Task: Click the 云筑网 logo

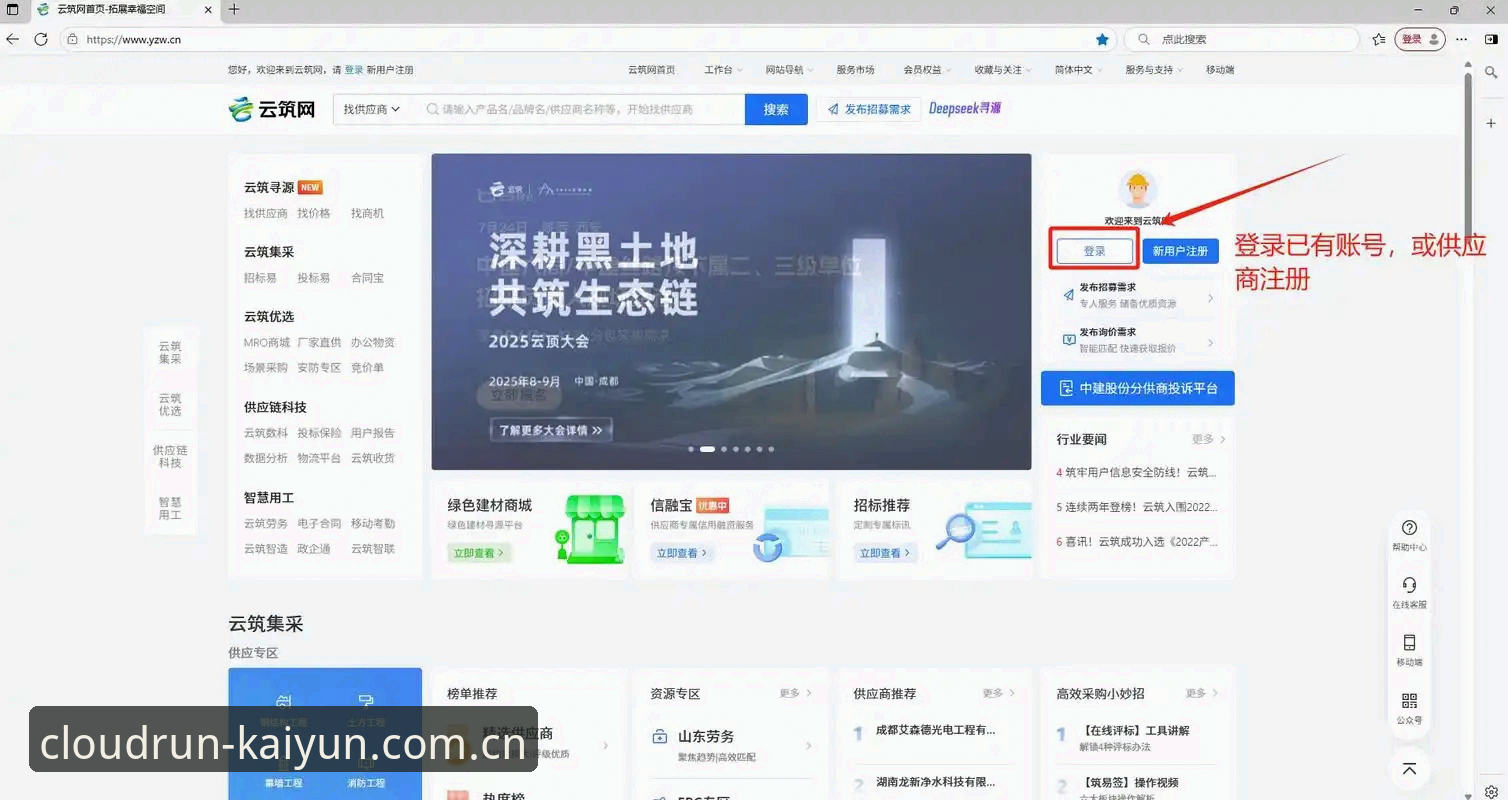Action: pos(272,109)
